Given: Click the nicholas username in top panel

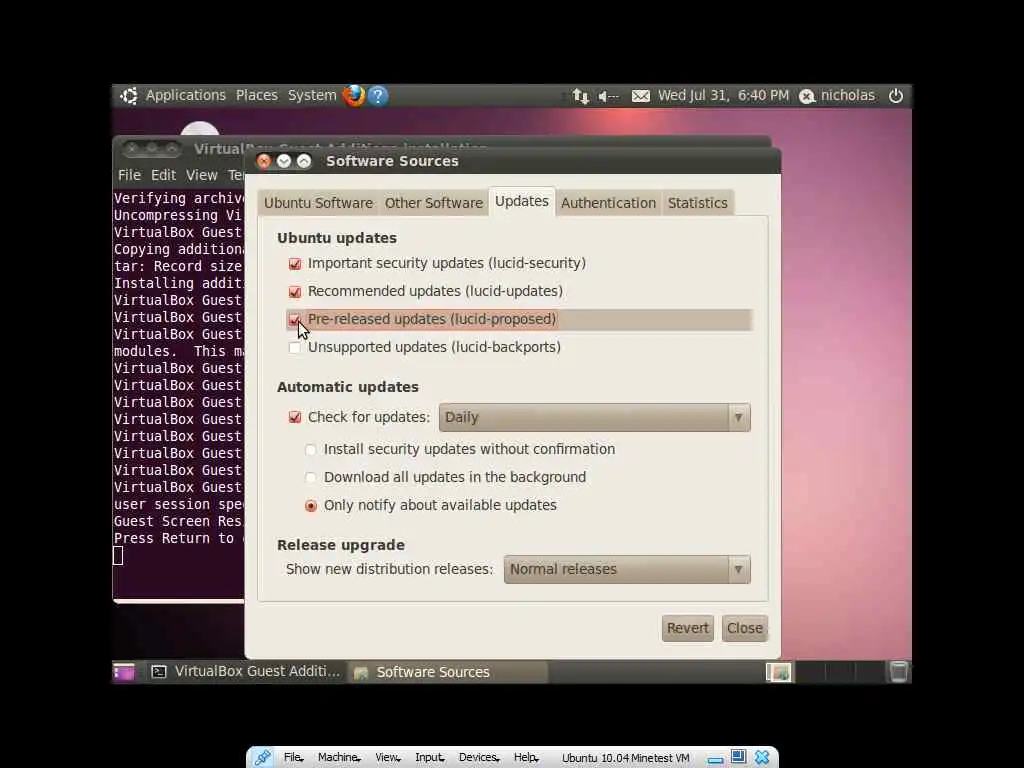Looking at the screenshot, I should point(848,95).
